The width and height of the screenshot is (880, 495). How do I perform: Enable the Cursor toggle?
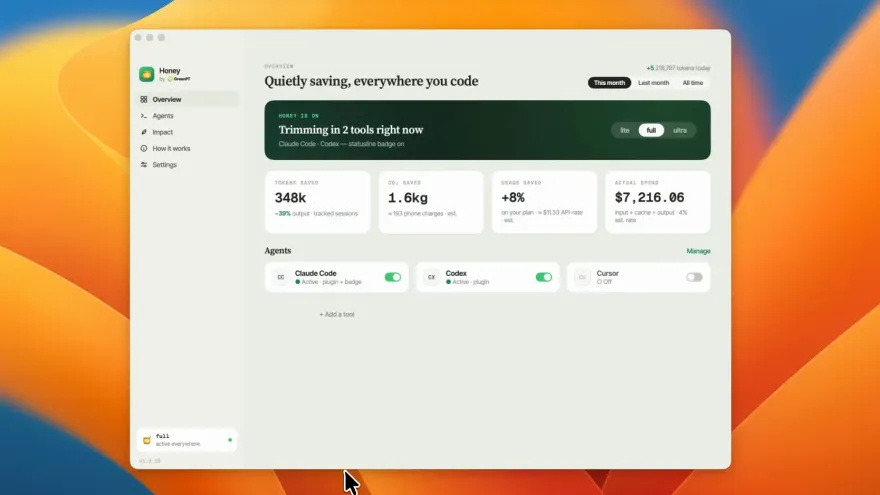694,277
